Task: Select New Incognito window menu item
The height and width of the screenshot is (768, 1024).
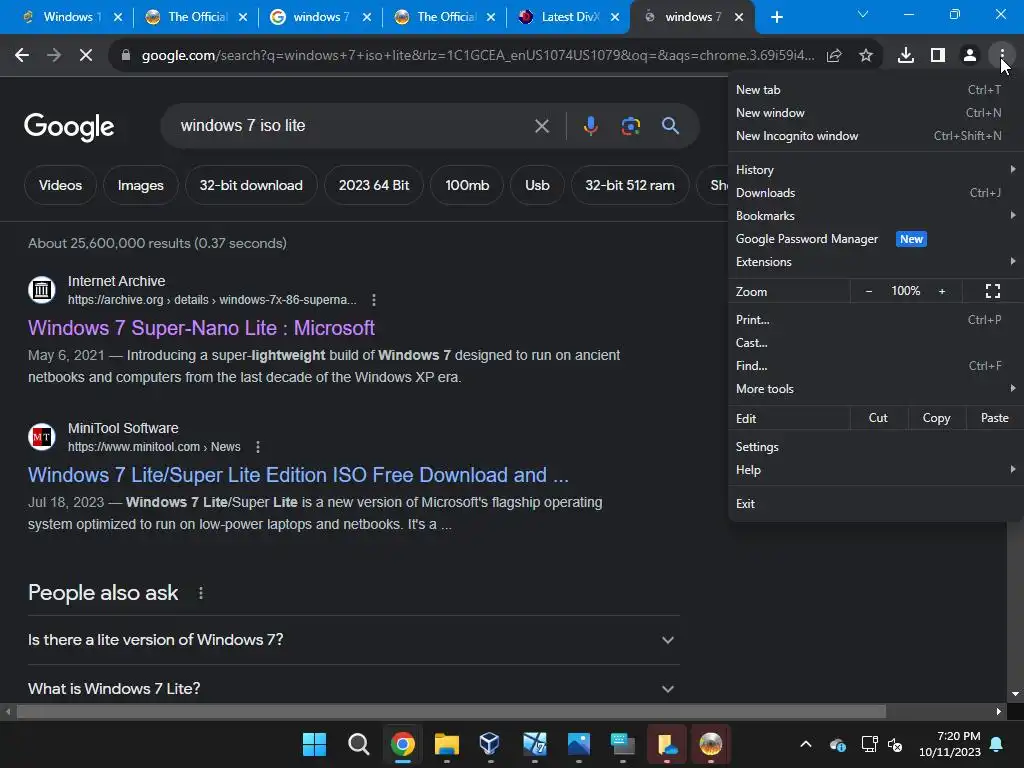Action: pos(875,136)
